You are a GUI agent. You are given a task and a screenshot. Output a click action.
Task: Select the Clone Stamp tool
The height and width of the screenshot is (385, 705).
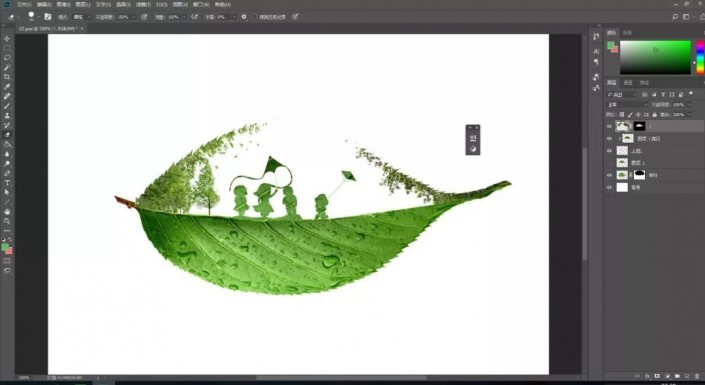[x=7, y=116]
